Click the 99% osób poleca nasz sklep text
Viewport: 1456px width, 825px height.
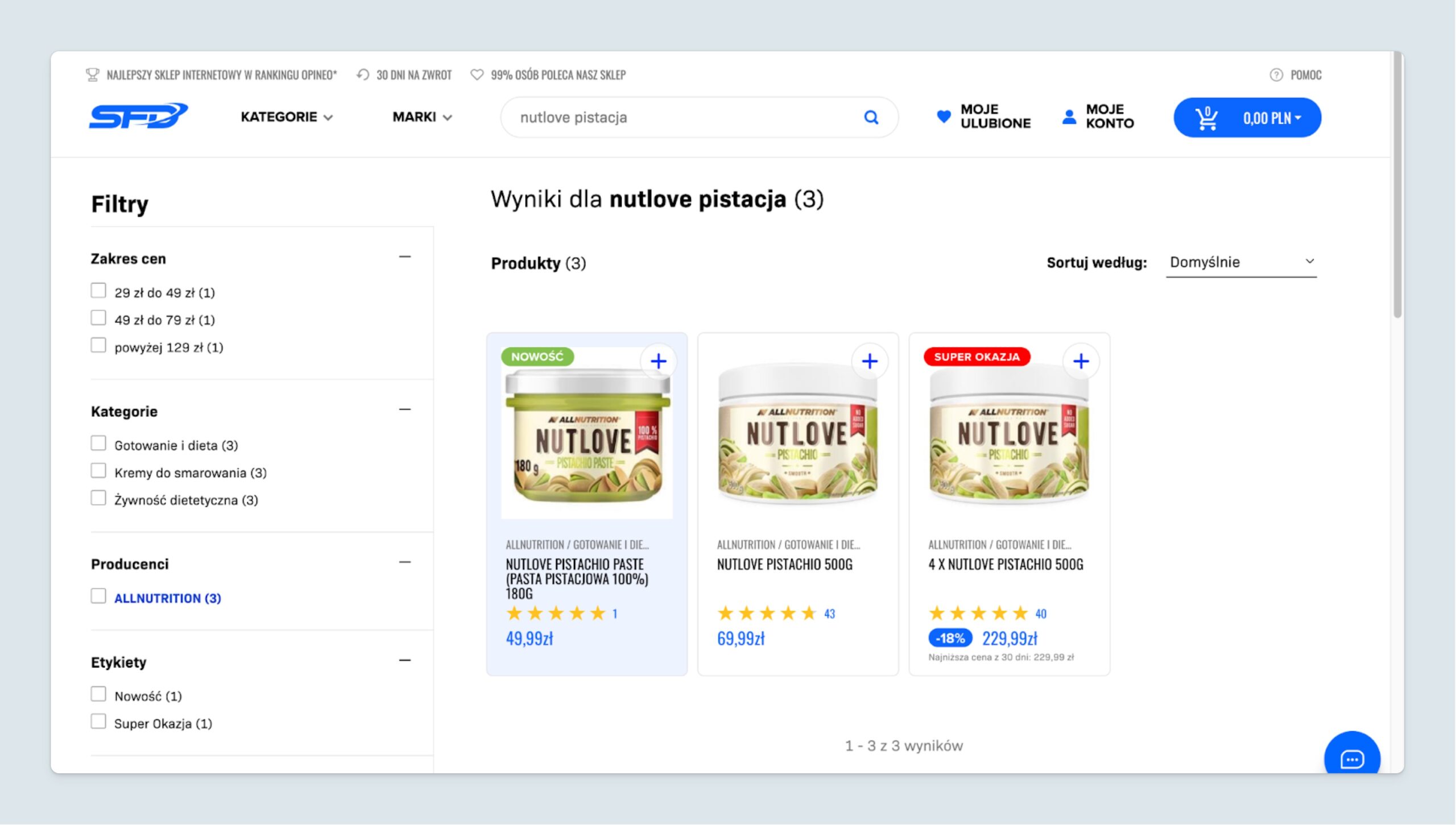click(x=558, y=75)
